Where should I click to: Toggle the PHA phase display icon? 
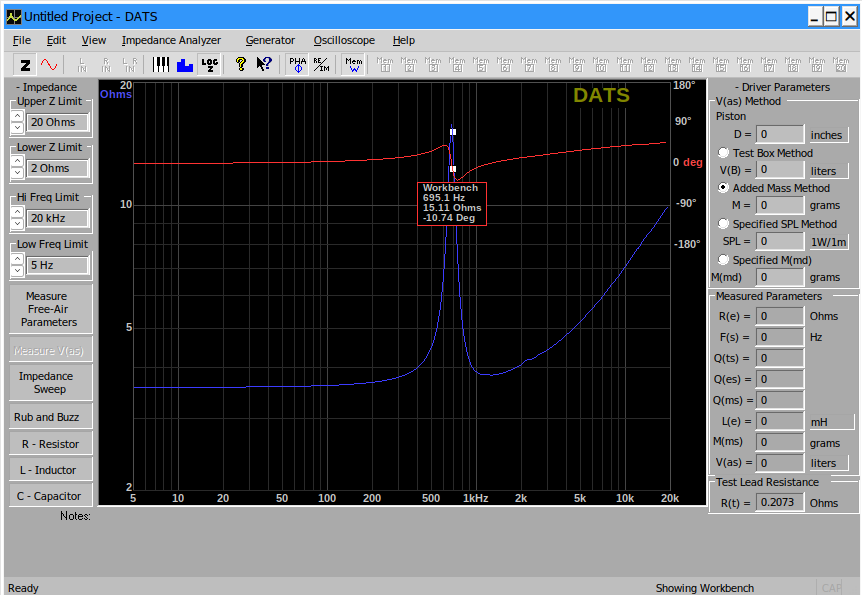pos(297,65)
